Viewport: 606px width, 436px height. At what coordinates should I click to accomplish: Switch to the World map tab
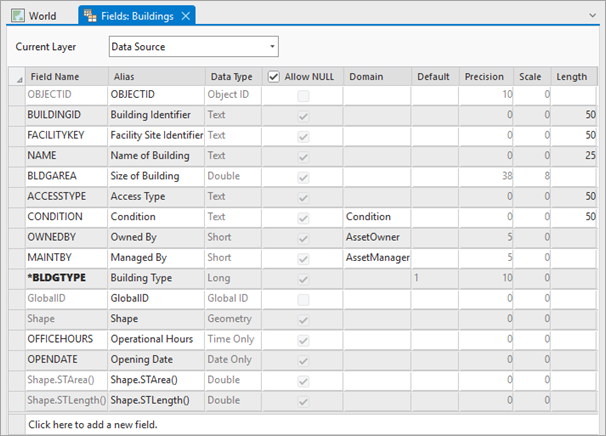[41, 16]
